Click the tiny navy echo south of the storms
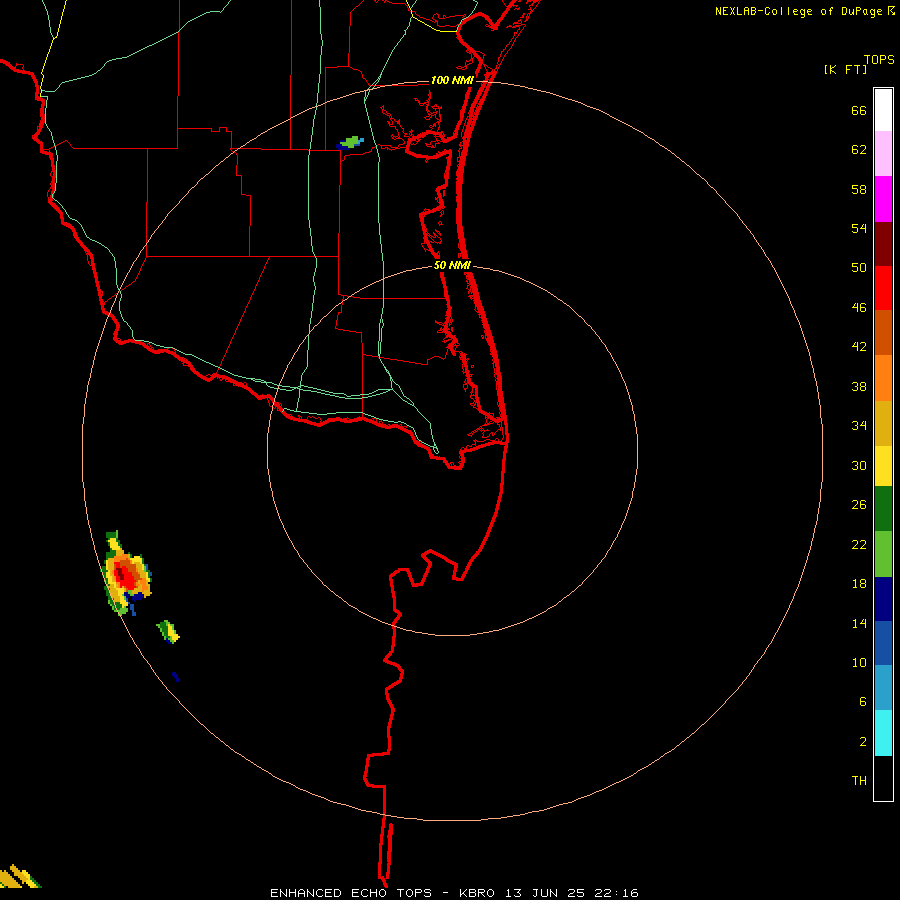Image resolution: width=900 pixels, height=900 pixels. [x=176, y=677]
